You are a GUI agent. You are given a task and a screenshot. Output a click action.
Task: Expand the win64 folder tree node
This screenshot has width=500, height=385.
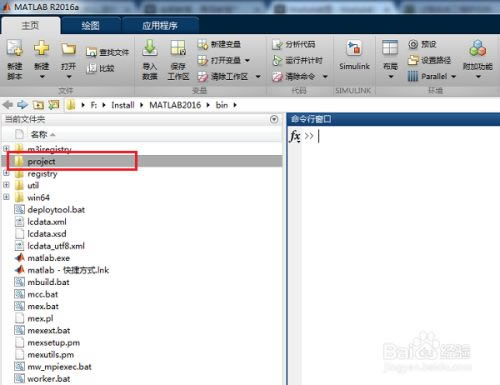pyautogui.click(x=6, y=197)
